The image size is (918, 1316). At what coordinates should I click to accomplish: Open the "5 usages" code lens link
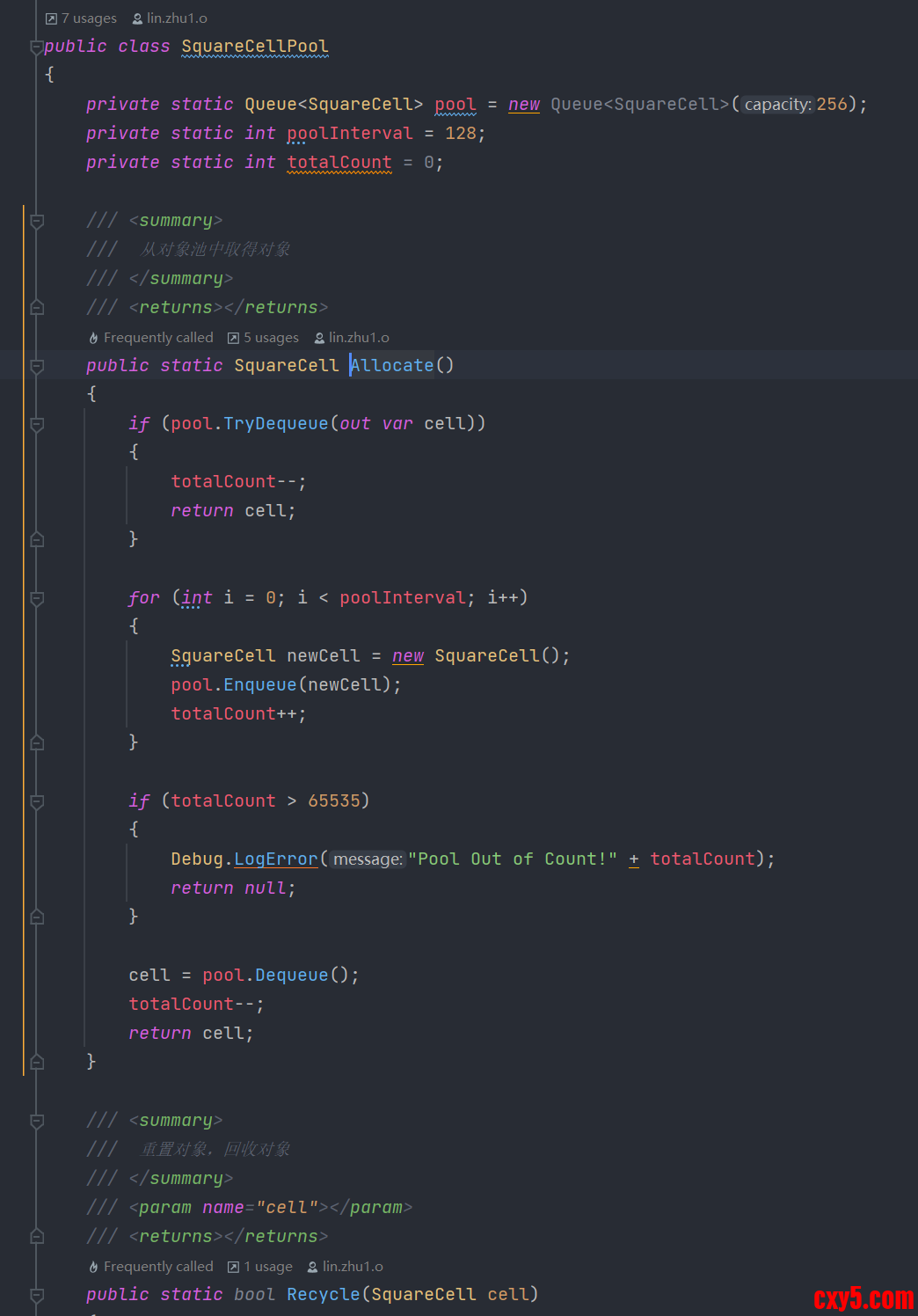[x=271, y=338]
